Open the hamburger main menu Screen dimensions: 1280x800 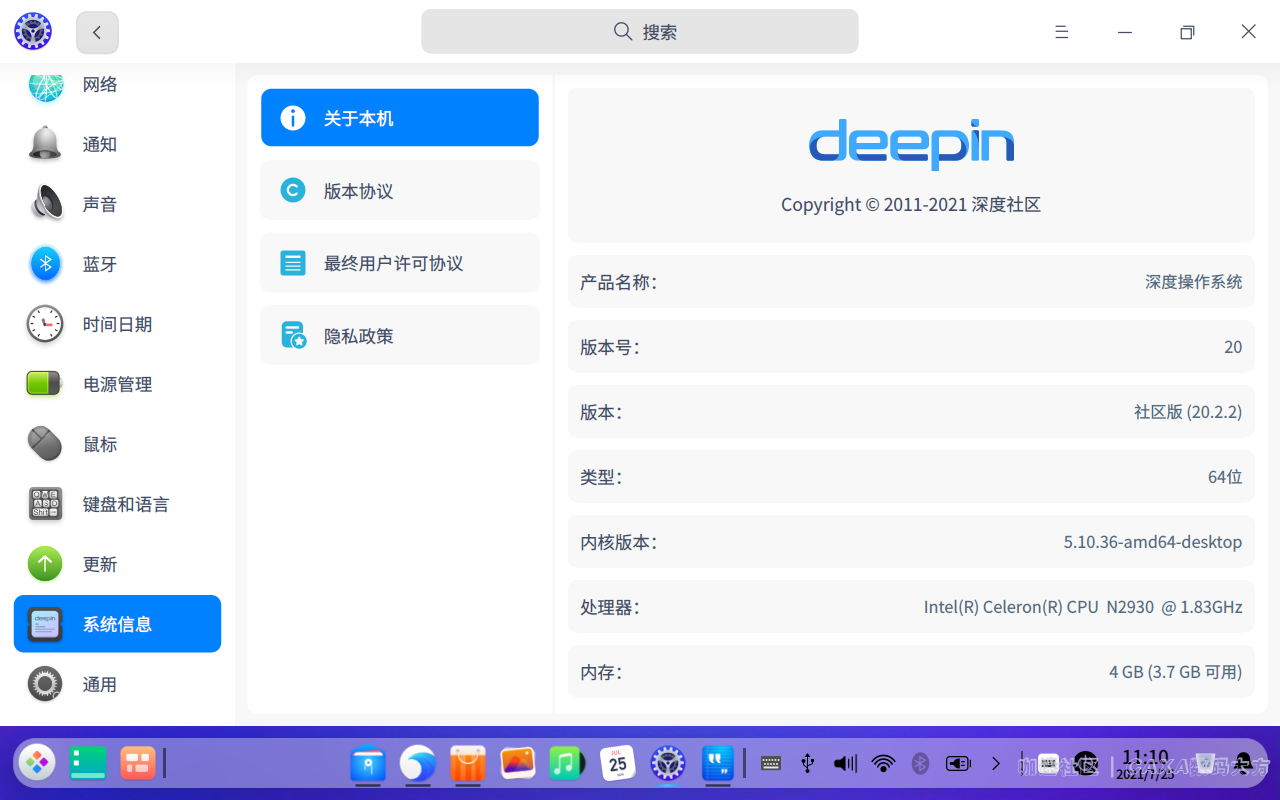(1062, 32)
